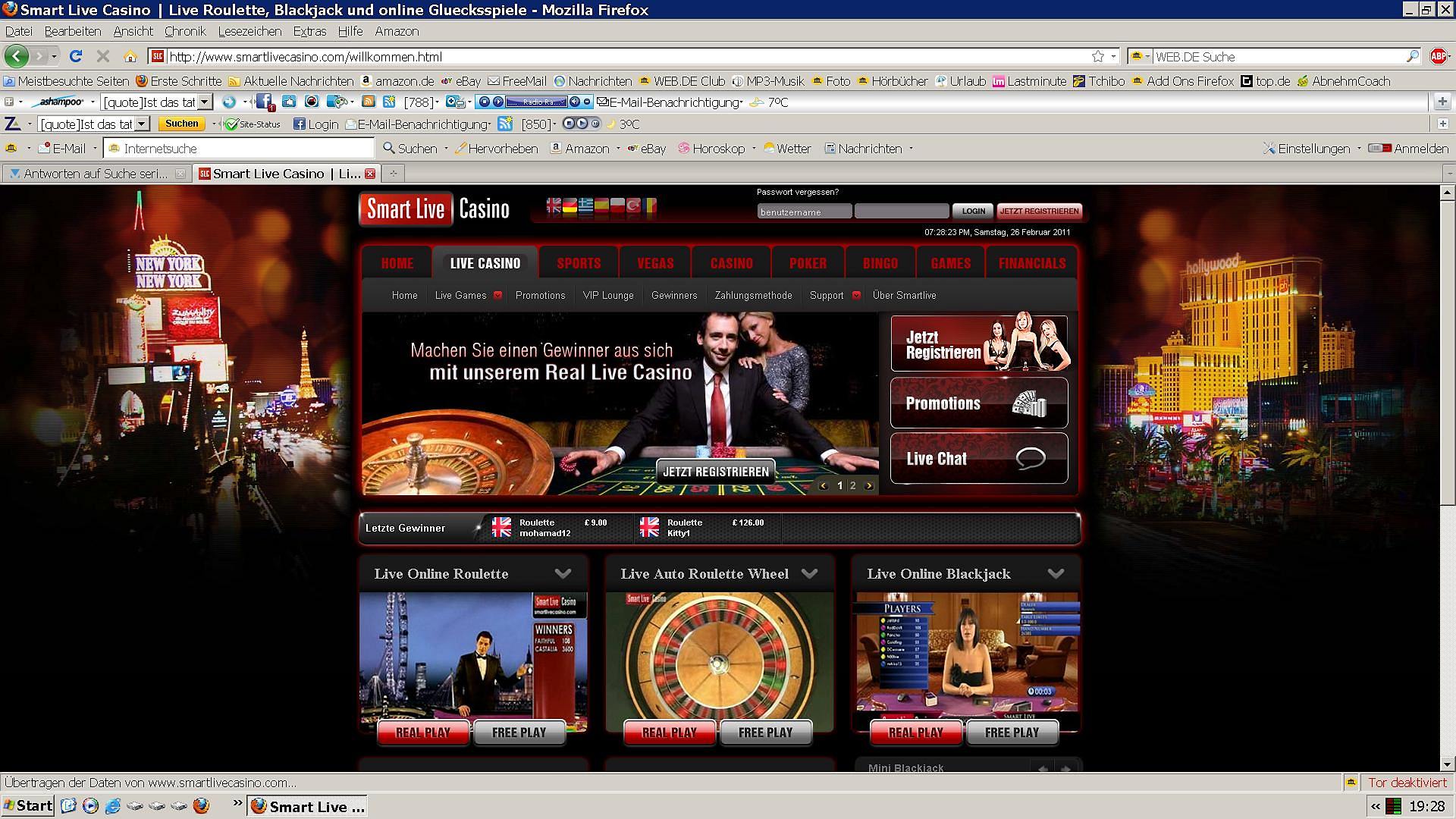This screenshot has height=819, width=1456.
Task: Expand the Support submenu arrow
Action: (x=856, y=295)
